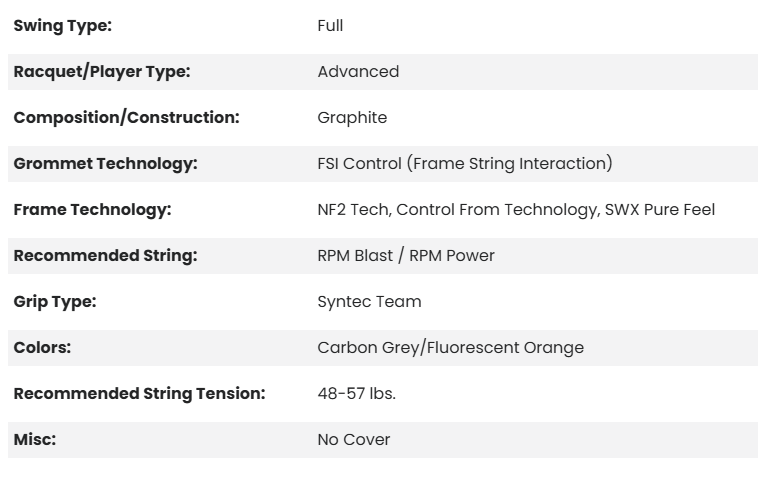Select the 'Advanced' player type value

[358, 72]
